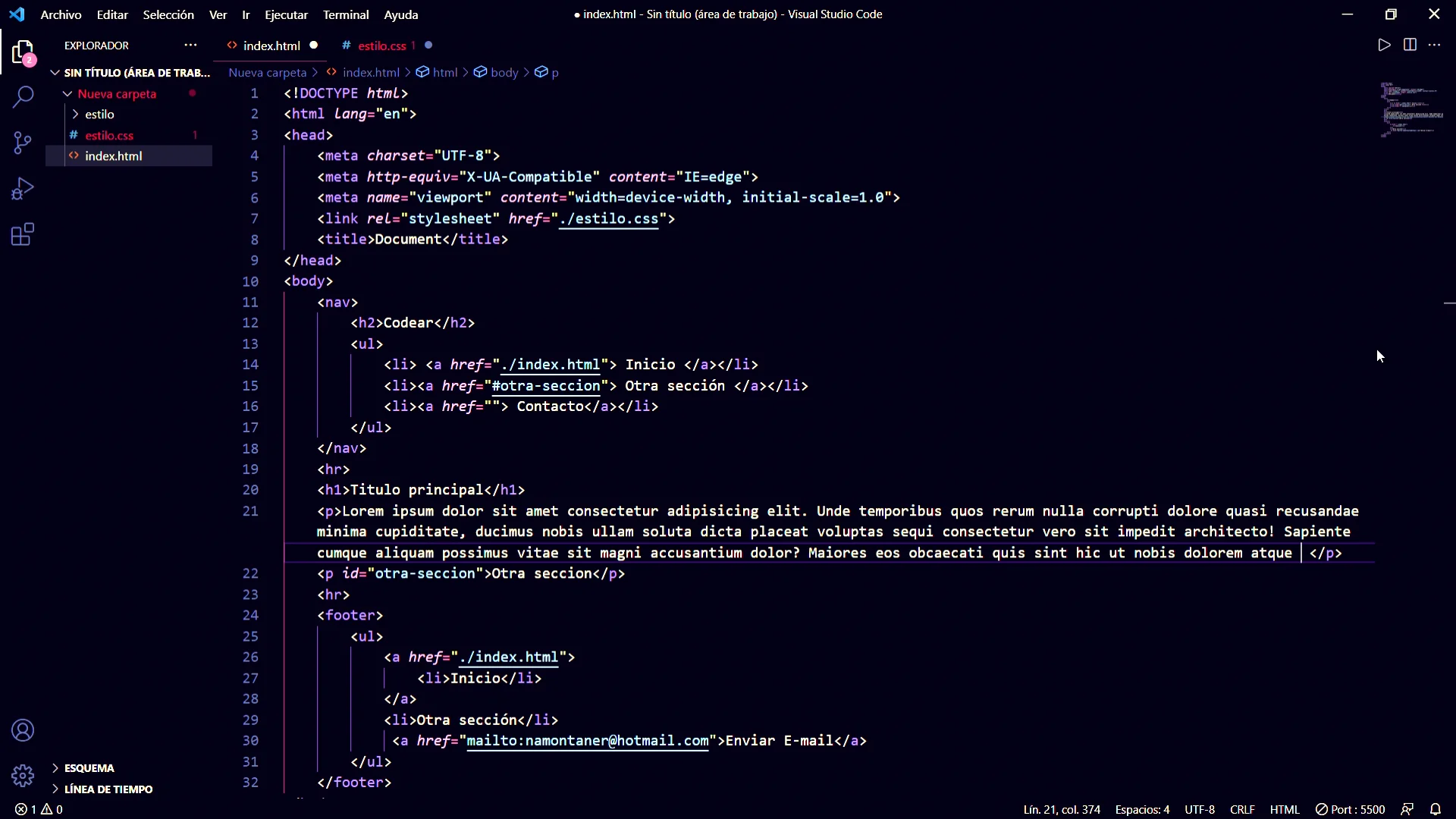
Task: Open the notifications bell
Action: (x=1436, y=809)
